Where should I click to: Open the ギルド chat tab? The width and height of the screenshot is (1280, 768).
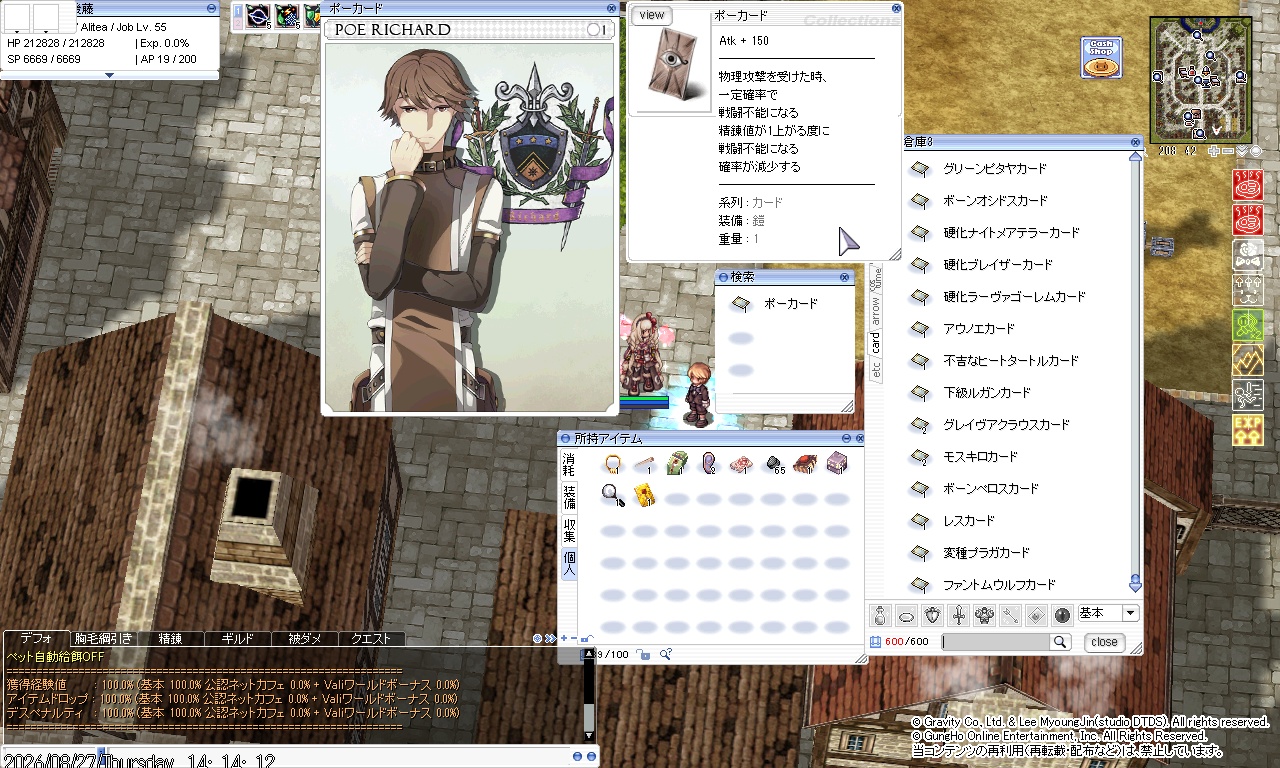tap(237, 638)
